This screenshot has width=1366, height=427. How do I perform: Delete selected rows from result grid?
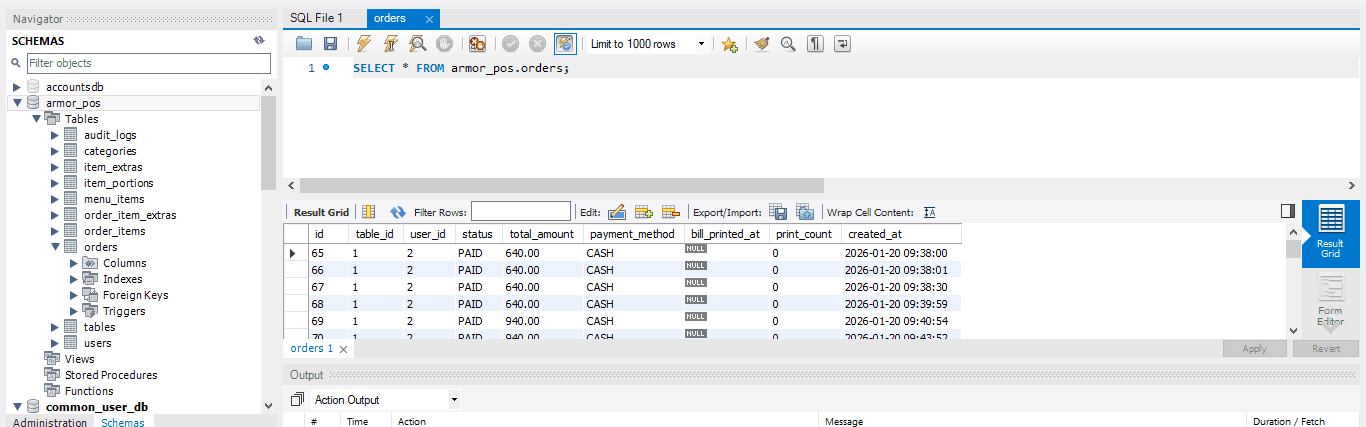pos(671,212)
